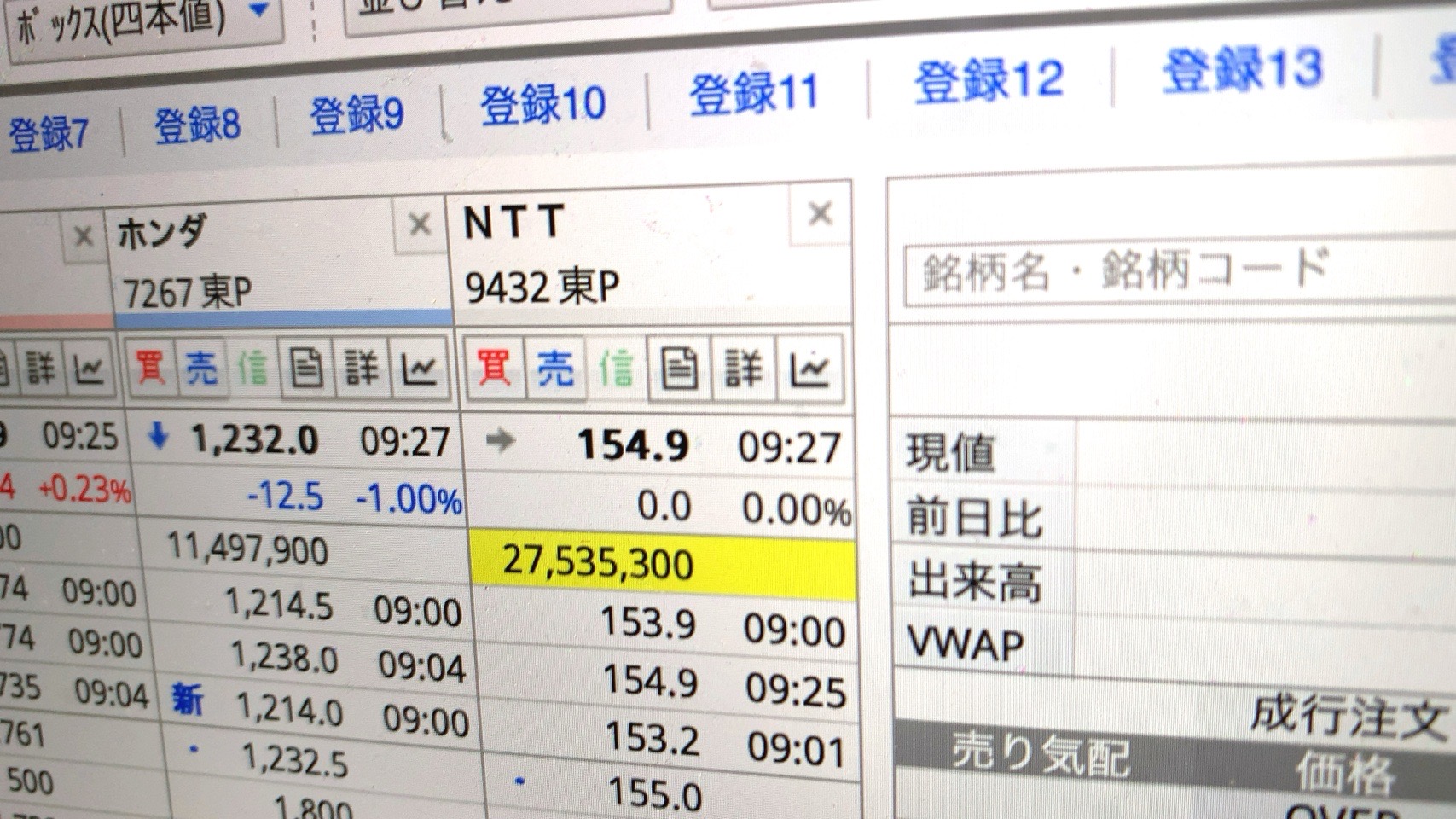Click ホンダ volume 11,497,900

pos(247,547)
